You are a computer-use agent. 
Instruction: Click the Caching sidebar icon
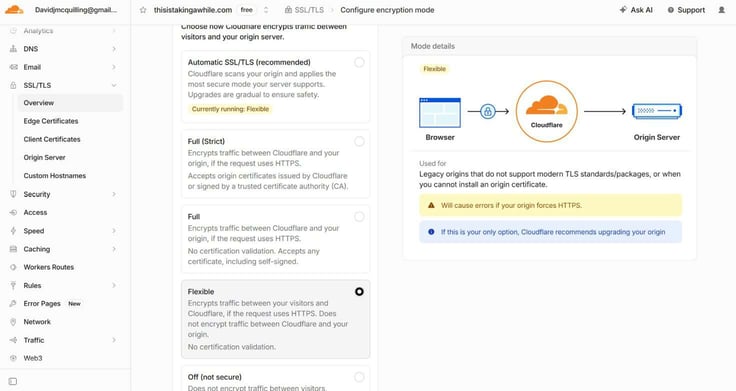click(13, 249)
